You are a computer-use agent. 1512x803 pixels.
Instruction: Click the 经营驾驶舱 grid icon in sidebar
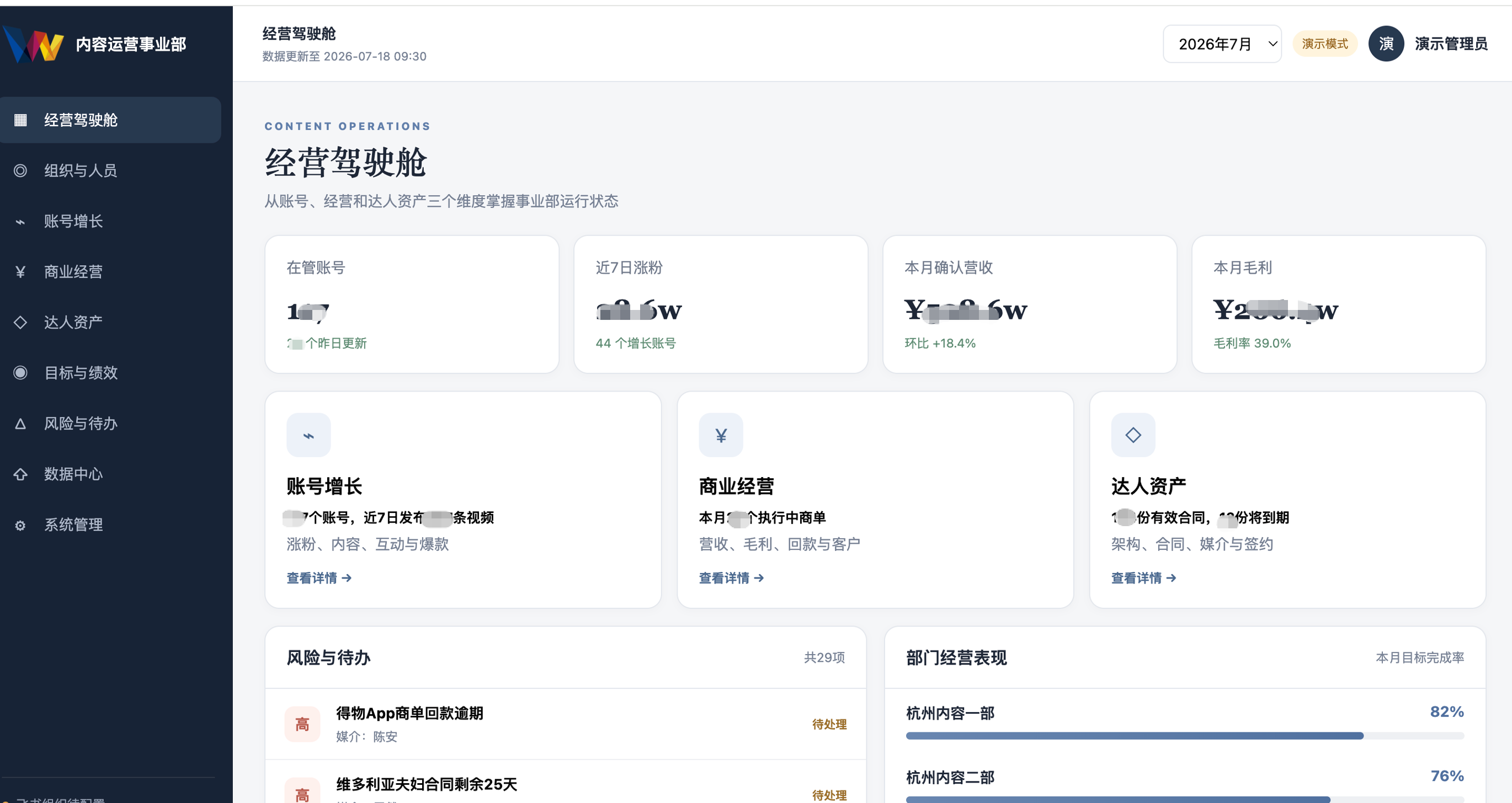tap(20, 120)
